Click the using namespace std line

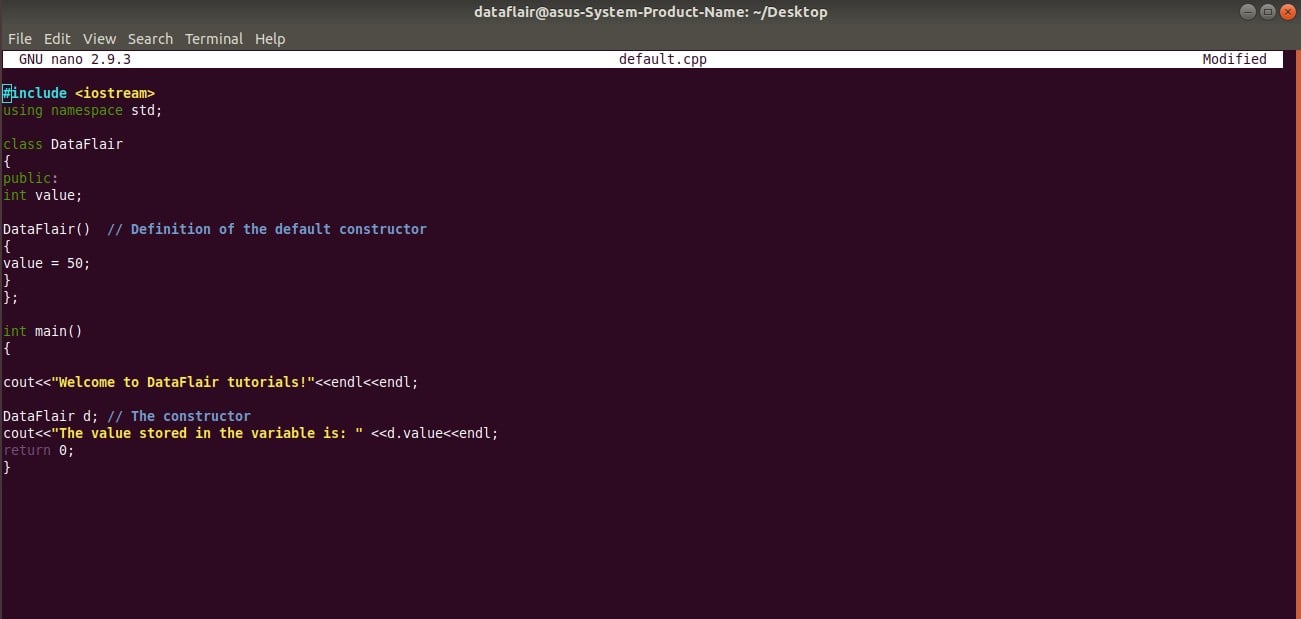[x=82, y=110]
